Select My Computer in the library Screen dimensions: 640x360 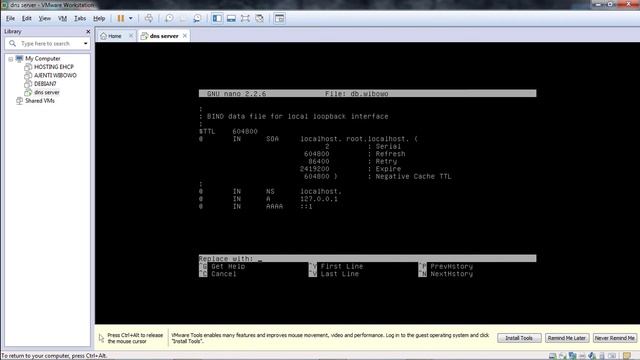[x=42, y=59]
